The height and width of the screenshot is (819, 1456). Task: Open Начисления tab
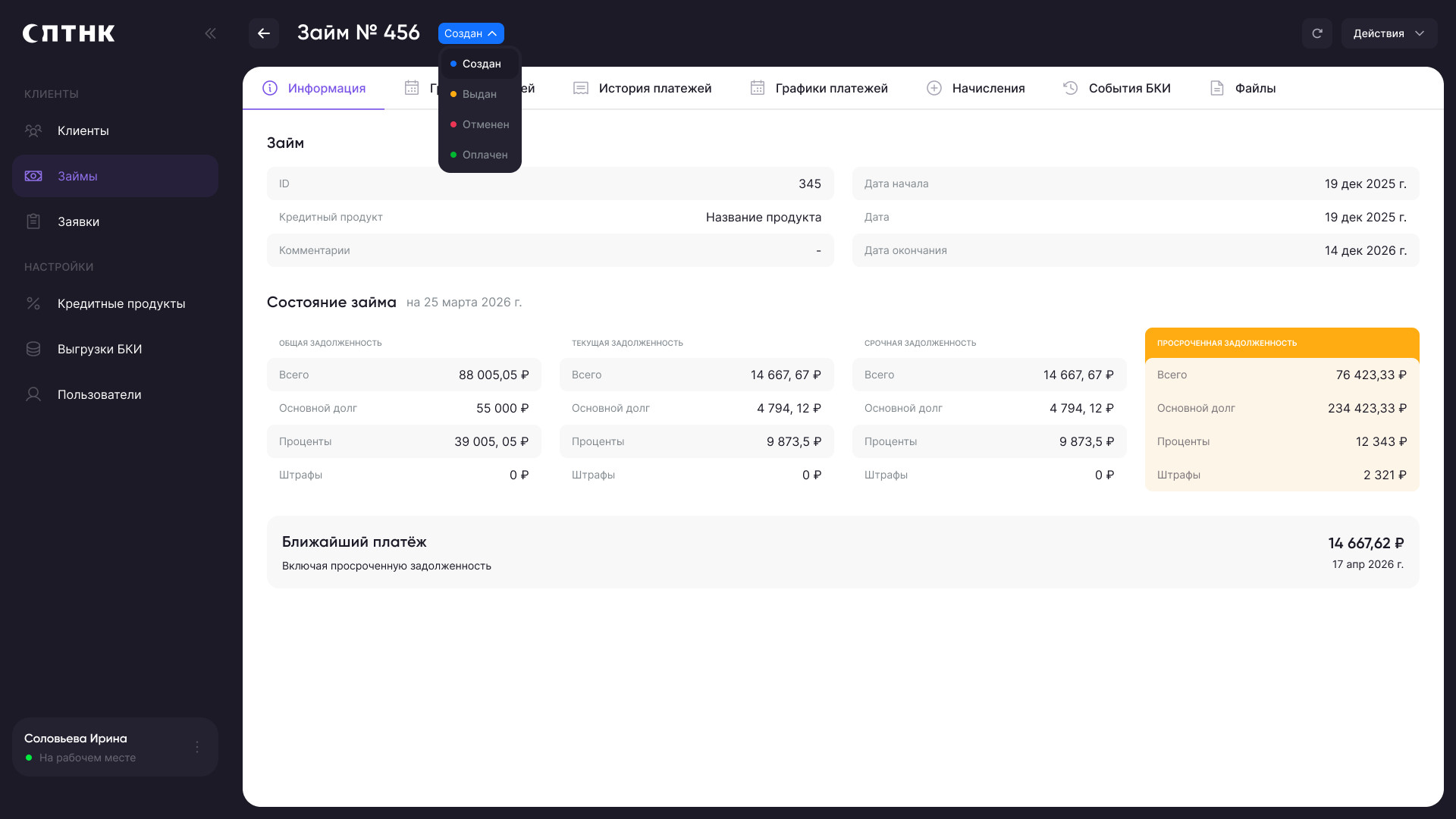coord(976,88)
